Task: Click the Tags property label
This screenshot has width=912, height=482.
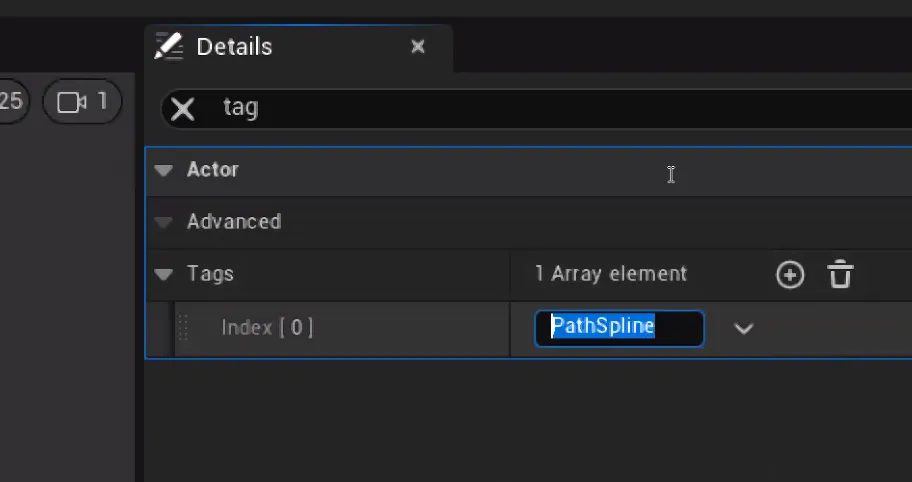Action: [210, 274]
